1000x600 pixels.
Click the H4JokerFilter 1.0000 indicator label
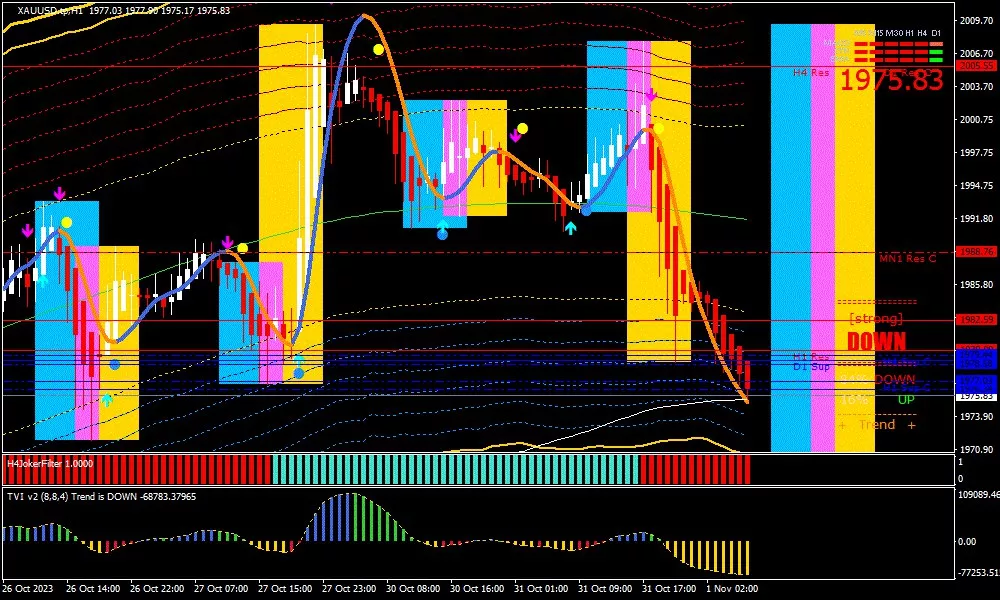point(50,464)
